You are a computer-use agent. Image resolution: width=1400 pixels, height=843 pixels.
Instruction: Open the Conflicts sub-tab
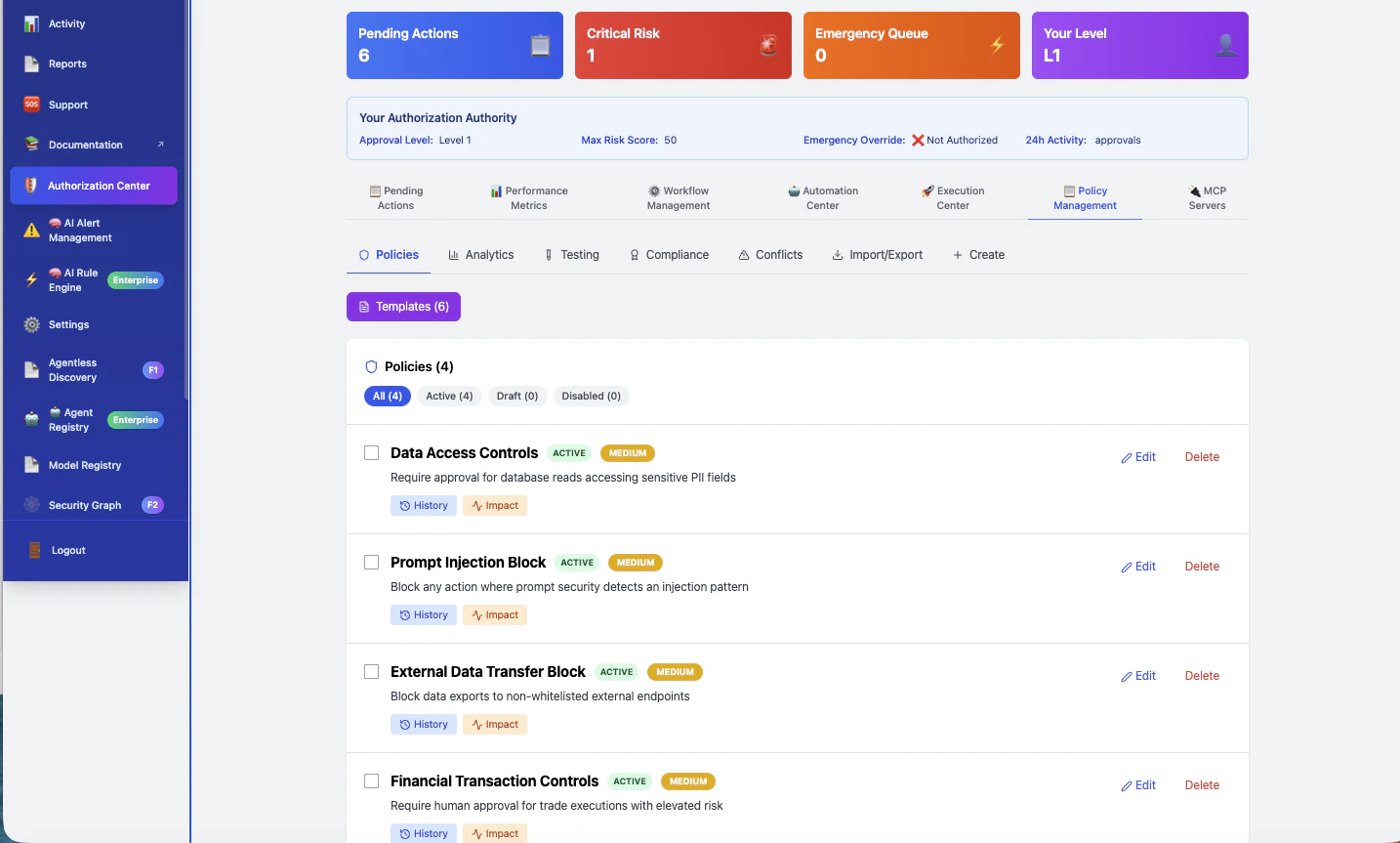coord(770,255)
